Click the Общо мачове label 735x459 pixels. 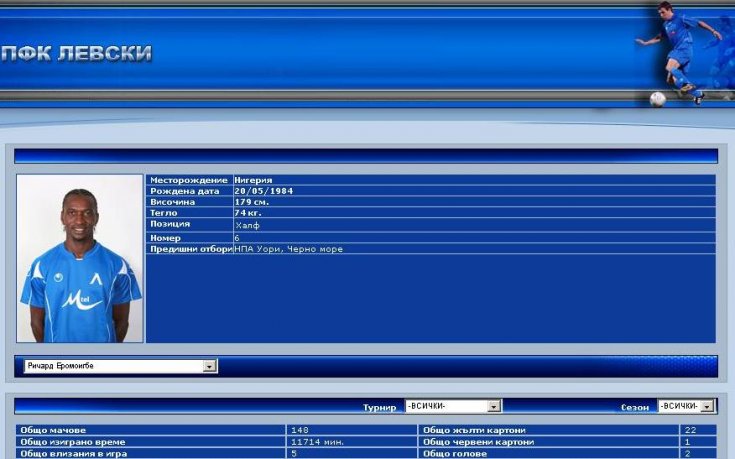coord(53,430)
